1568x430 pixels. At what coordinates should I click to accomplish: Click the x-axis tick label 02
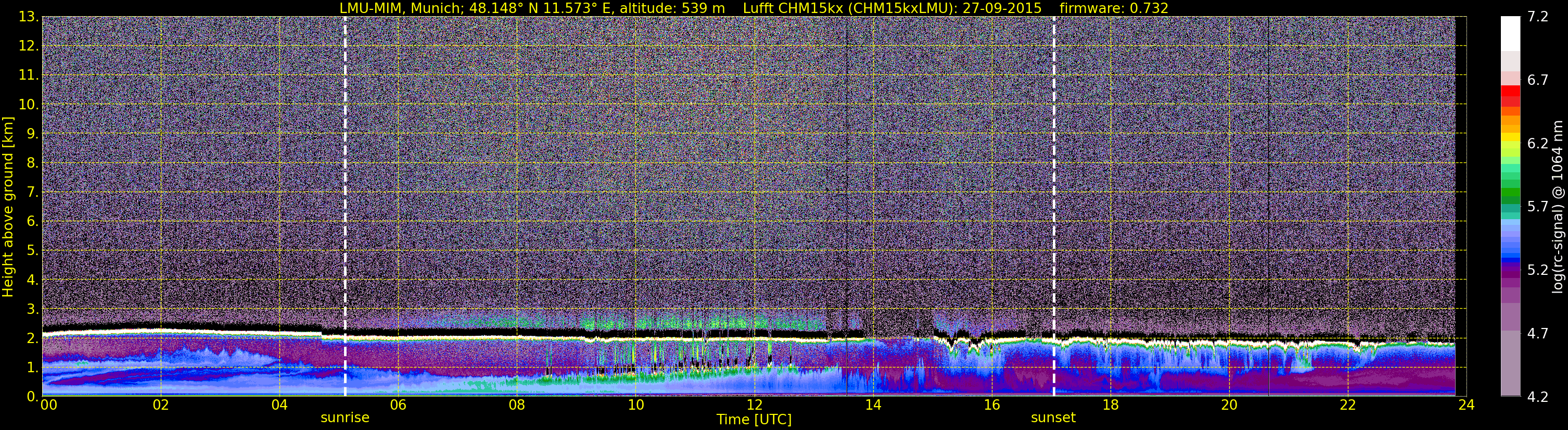click(161, 405)
